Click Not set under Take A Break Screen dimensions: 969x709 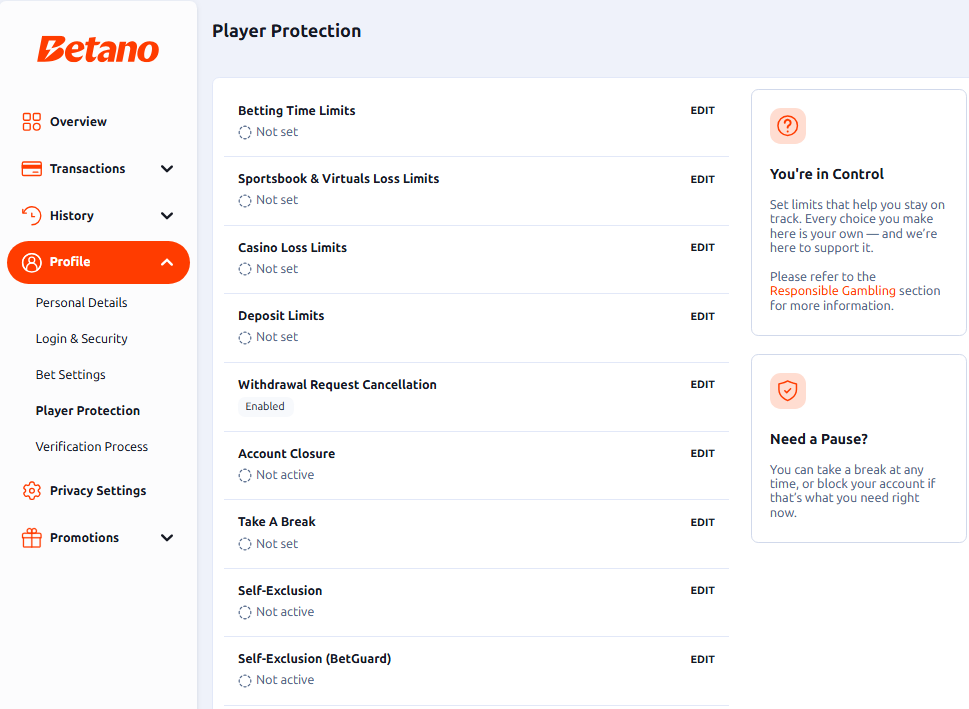point(277,544)
